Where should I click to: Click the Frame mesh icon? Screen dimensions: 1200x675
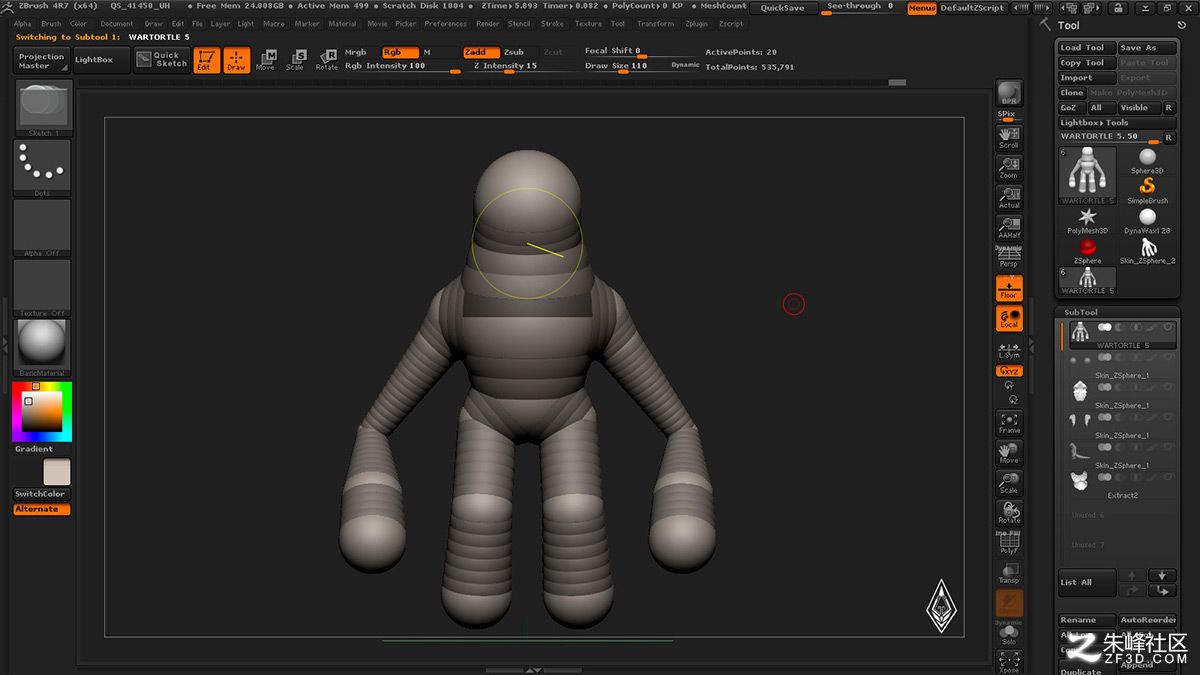(1009, 423)
